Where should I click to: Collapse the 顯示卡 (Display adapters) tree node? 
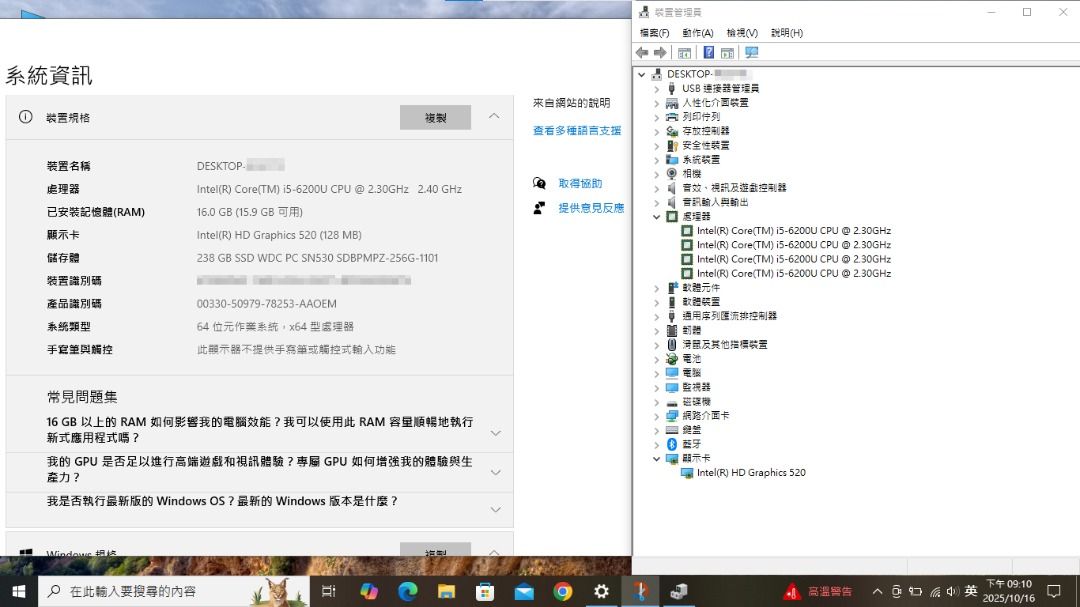657,459
